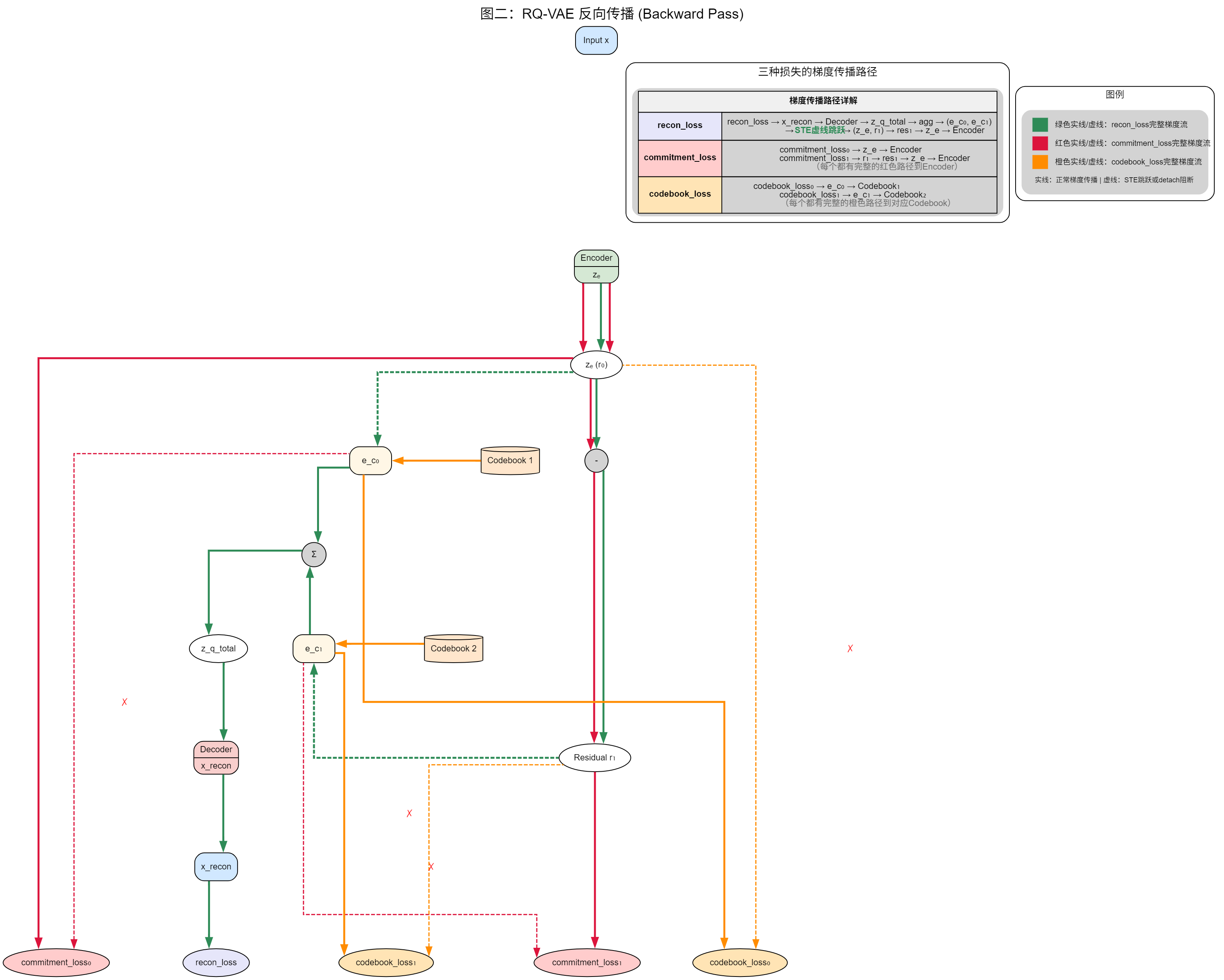Click the orange legend color swatch
1224x980 pixels.
(x=1040, y=162)
